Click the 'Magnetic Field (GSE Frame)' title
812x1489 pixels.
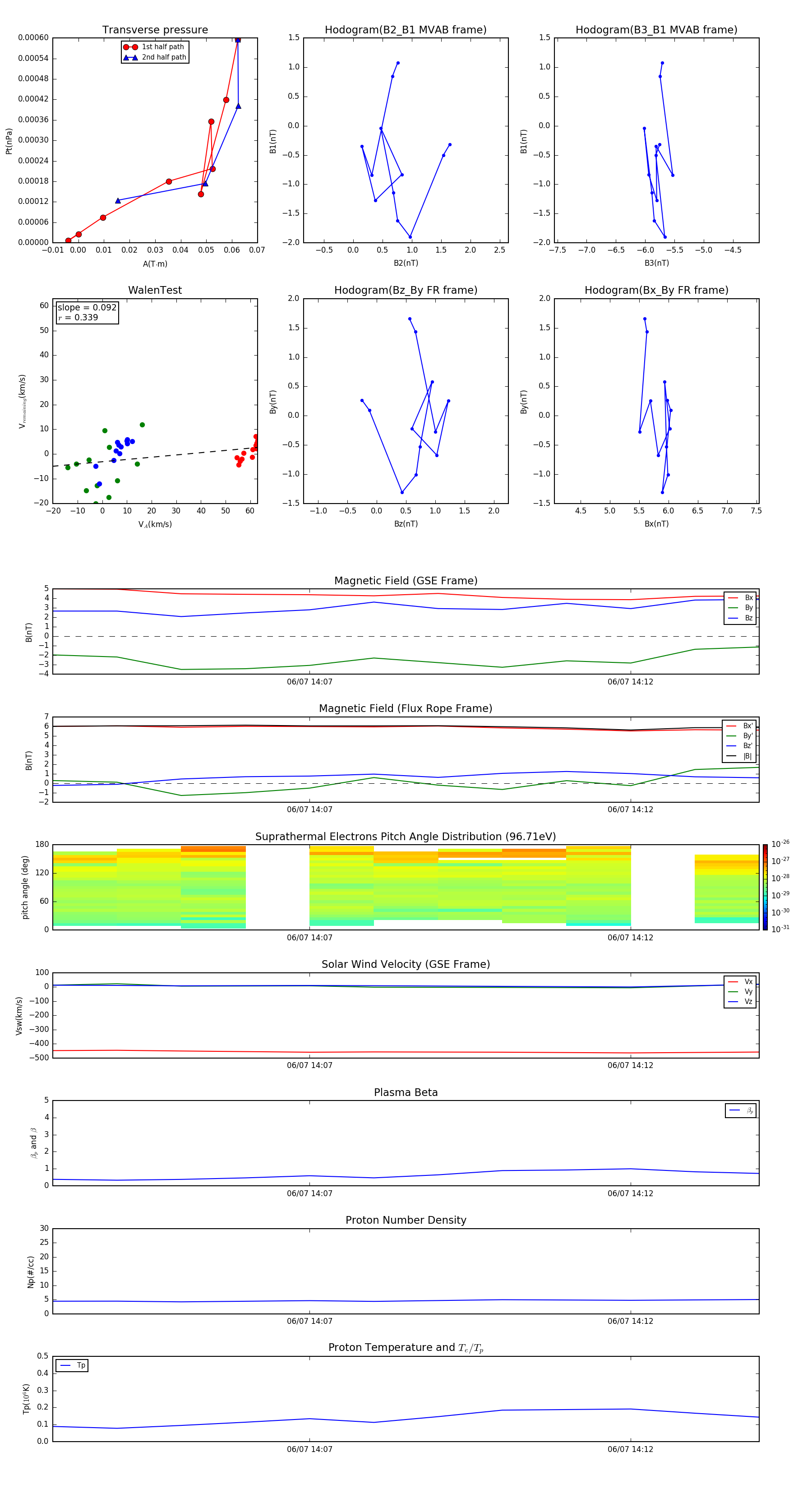point(406,581)
